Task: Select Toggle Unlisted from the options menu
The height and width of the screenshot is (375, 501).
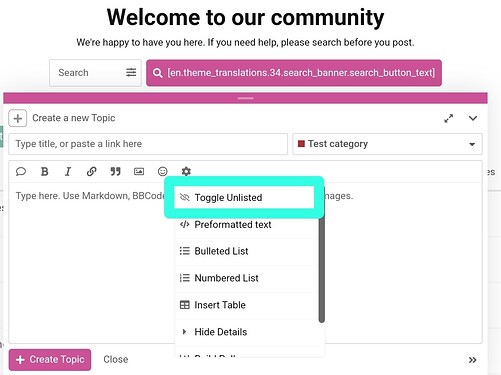Action: tap(244, 198)
